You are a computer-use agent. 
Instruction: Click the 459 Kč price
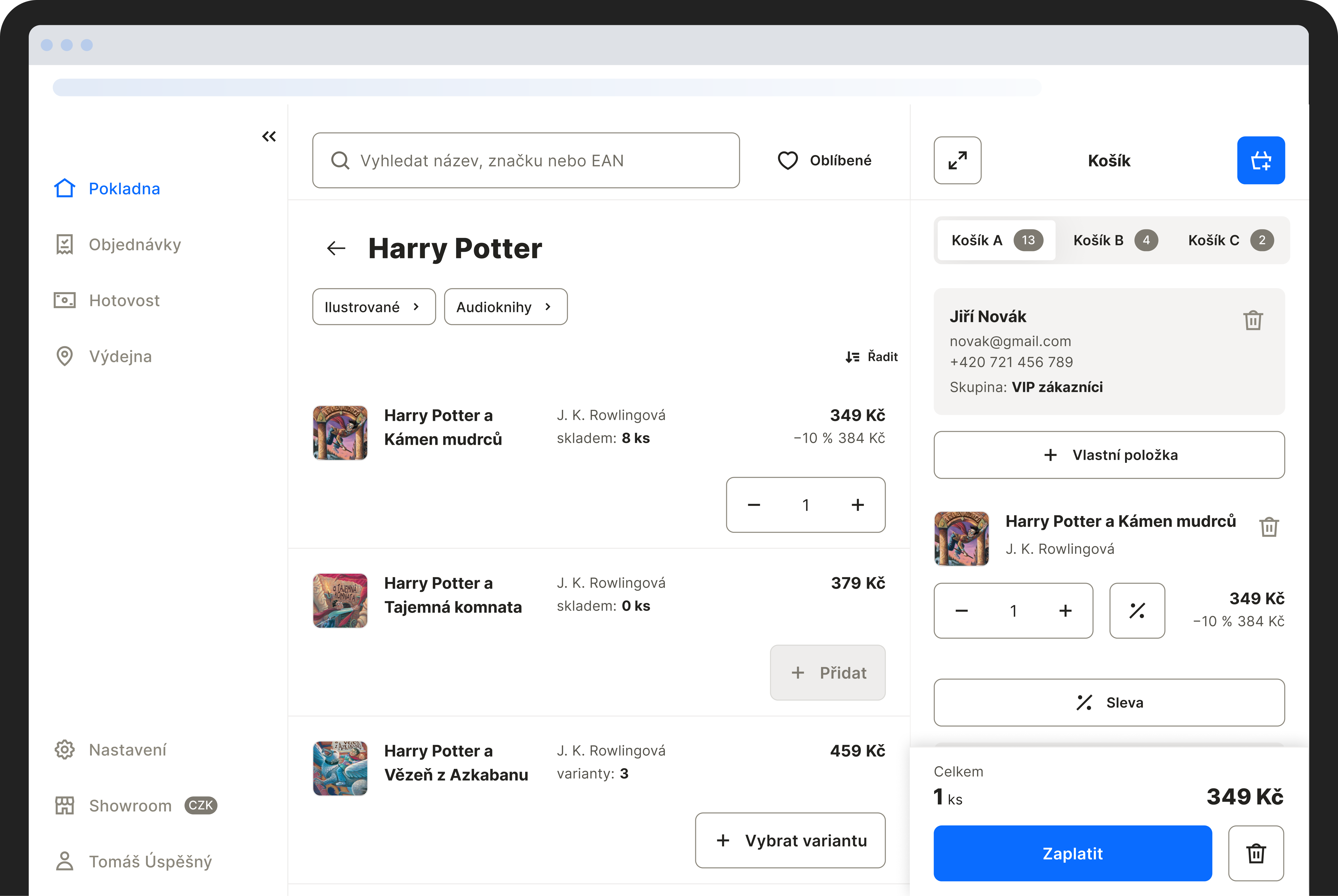point(857,751)
